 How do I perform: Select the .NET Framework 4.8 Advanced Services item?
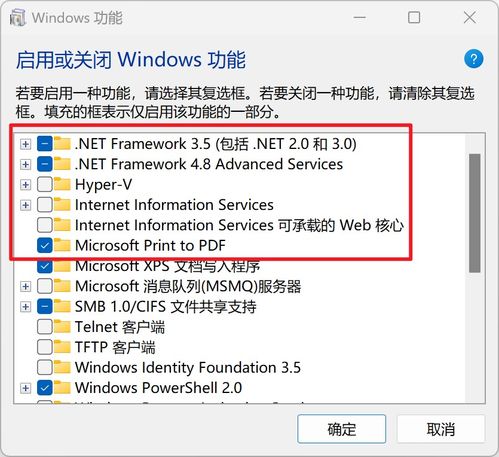coord(209,164)
